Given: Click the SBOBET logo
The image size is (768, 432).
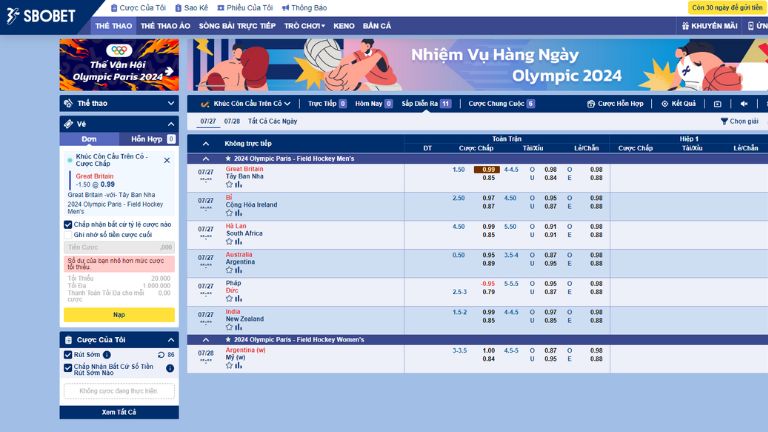Looking at the screenshot, I should 41,16.
